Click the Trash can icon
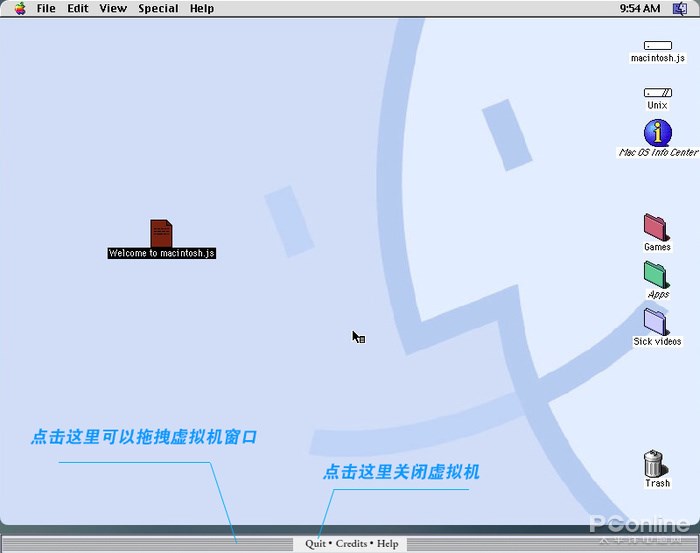 [x=655, y=463]
